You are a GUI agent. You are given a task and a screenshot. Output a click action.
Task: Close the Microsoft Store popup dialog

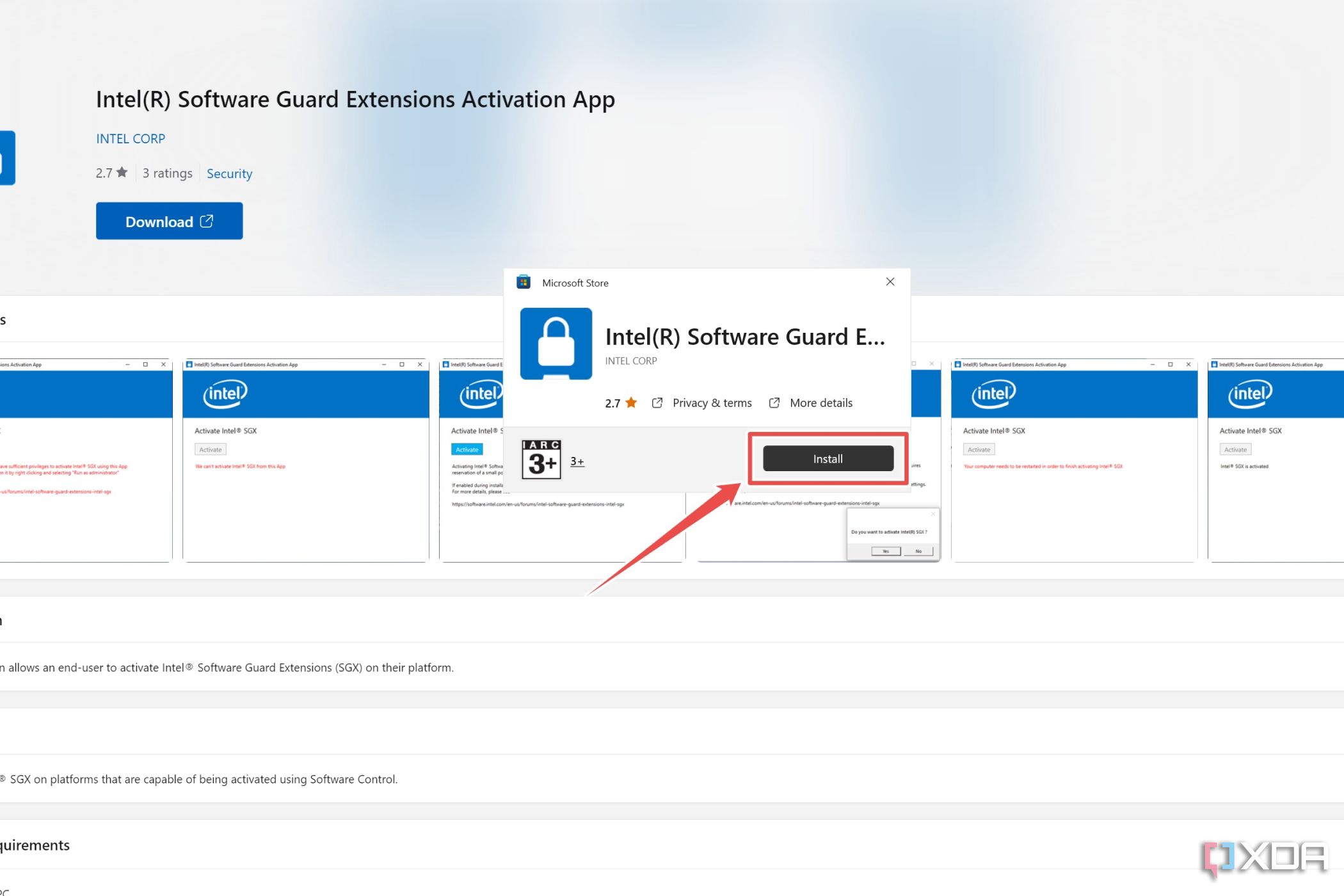890,281
